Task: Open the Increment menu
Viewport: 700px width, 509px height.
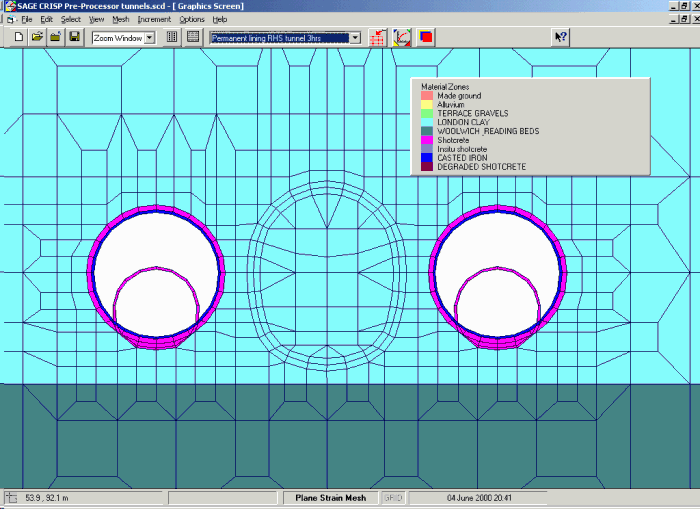Action: point(154,20)
